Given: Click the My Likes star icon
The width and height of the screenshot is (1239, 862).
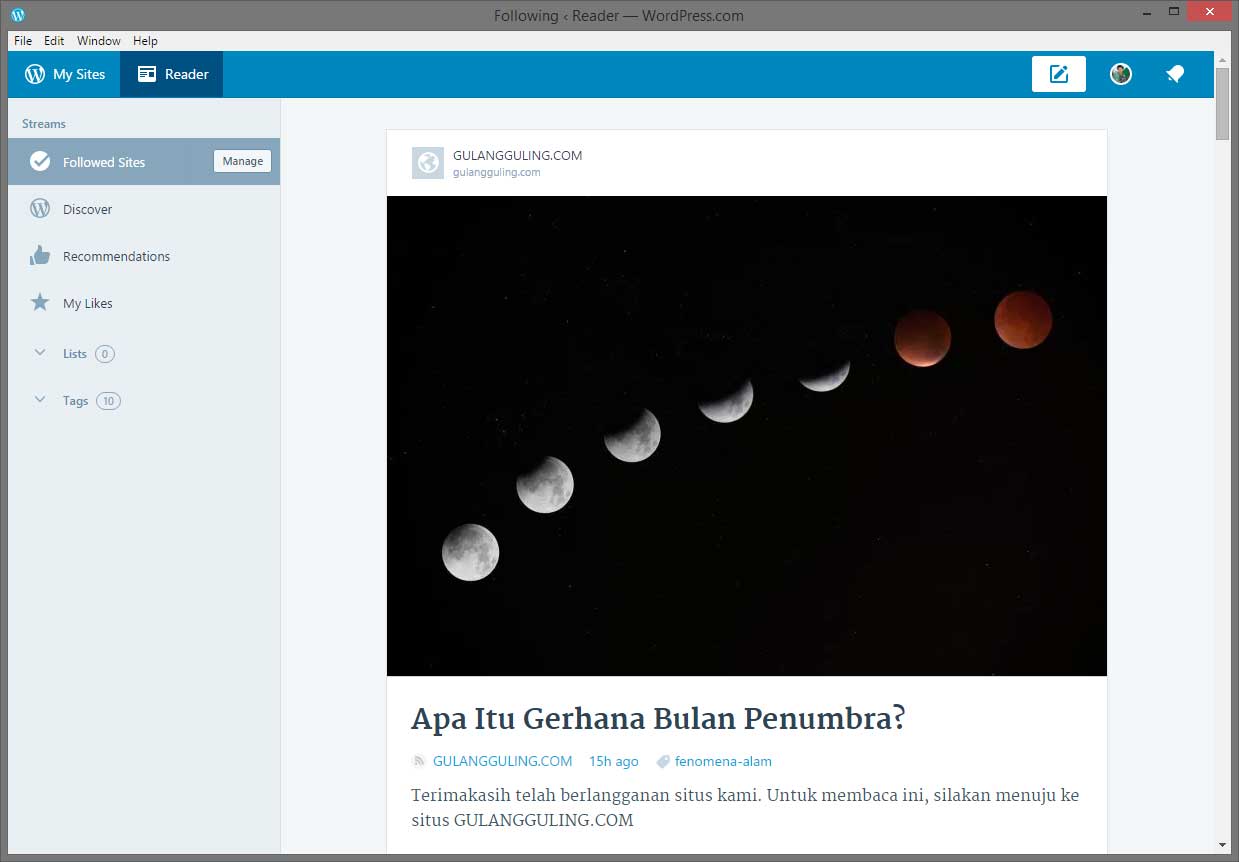Looking at the screenshot, I should tap(40, 302).
